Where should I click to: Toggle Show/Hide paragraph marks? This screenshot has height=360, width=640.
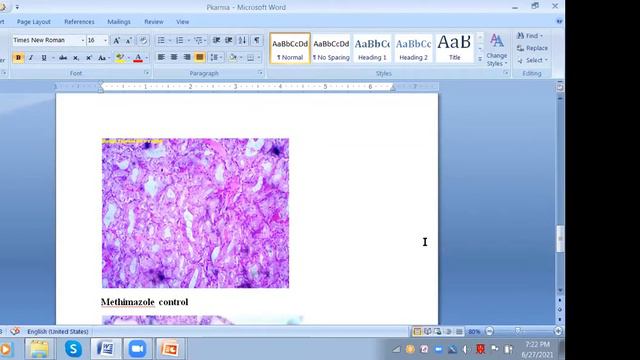pos(256,40)
